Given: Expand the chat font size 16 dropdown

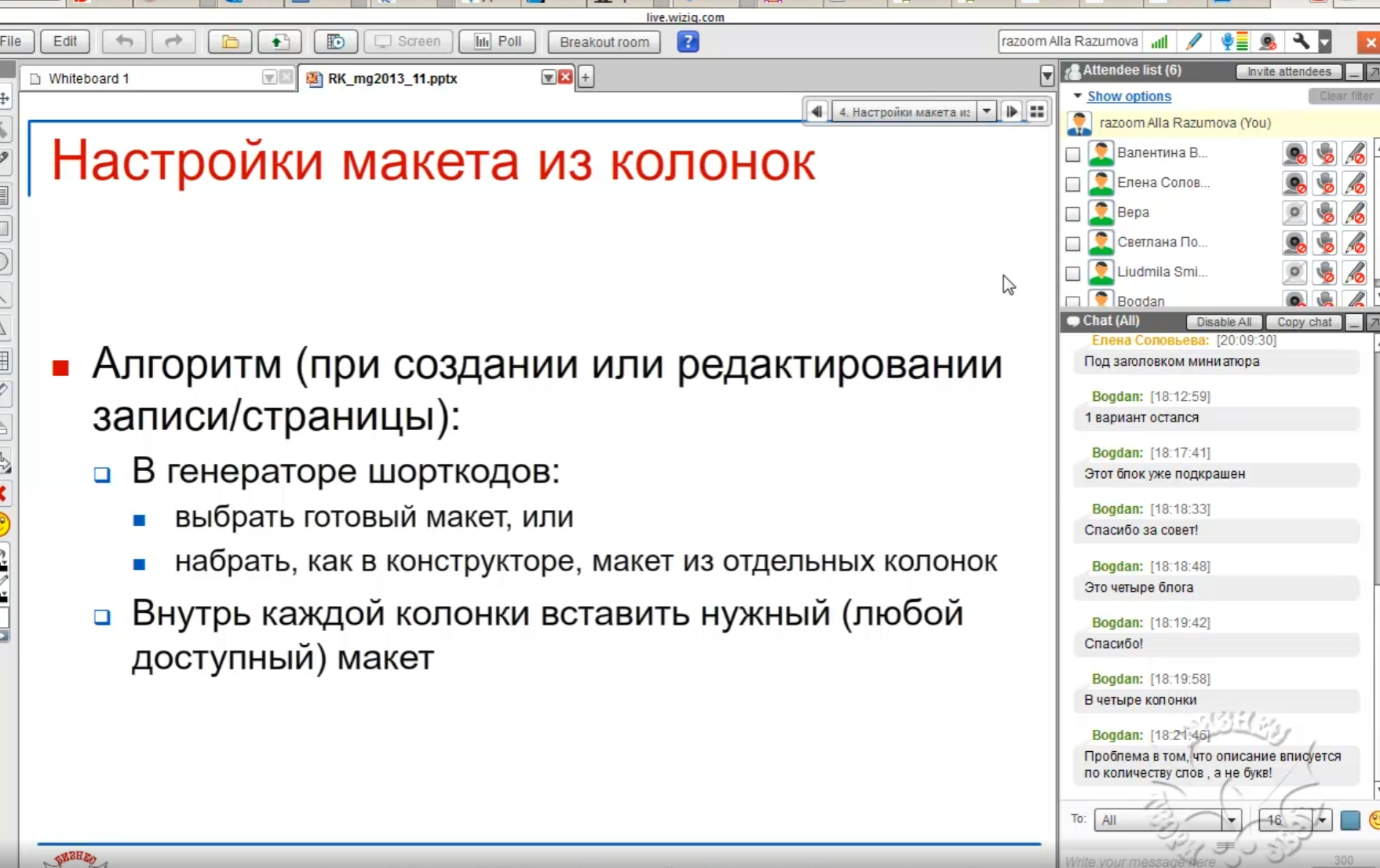Looking at the screenshot, I should click(x=1322, y=820).
